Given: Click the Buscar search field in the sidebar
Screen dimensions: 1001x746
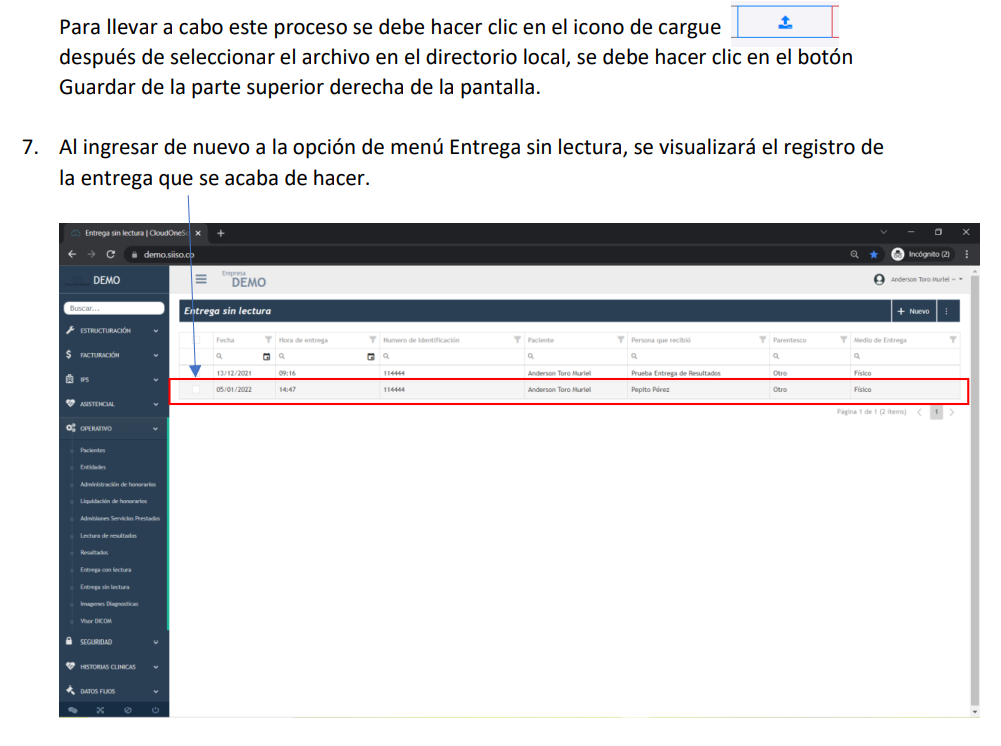Looking at the screenshot, I should pos(114,308).
